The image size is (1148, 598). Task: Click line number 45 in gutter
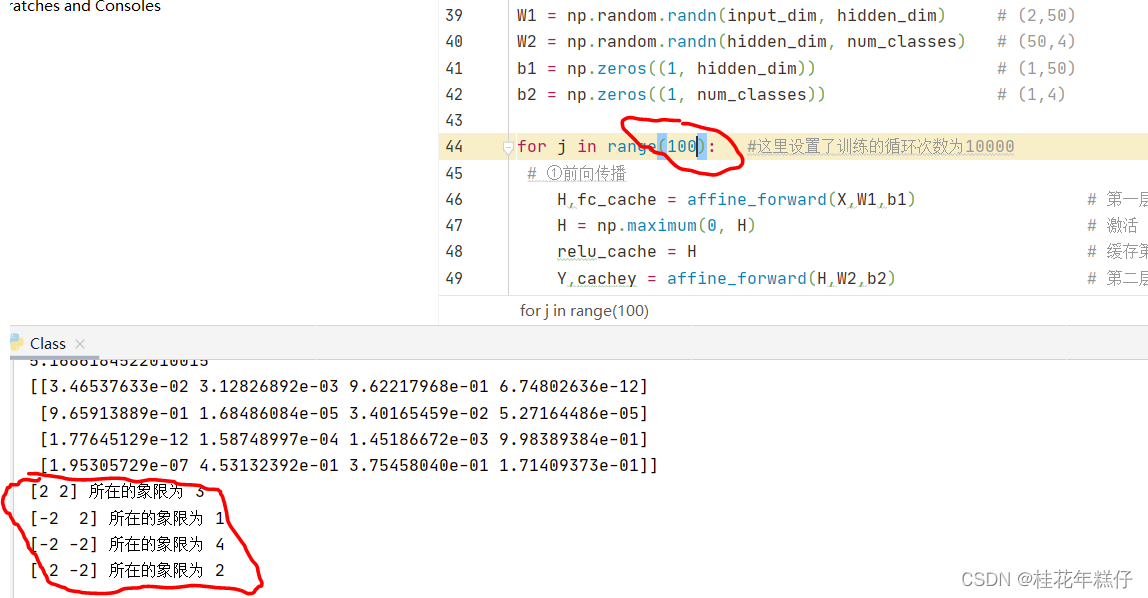454,173
